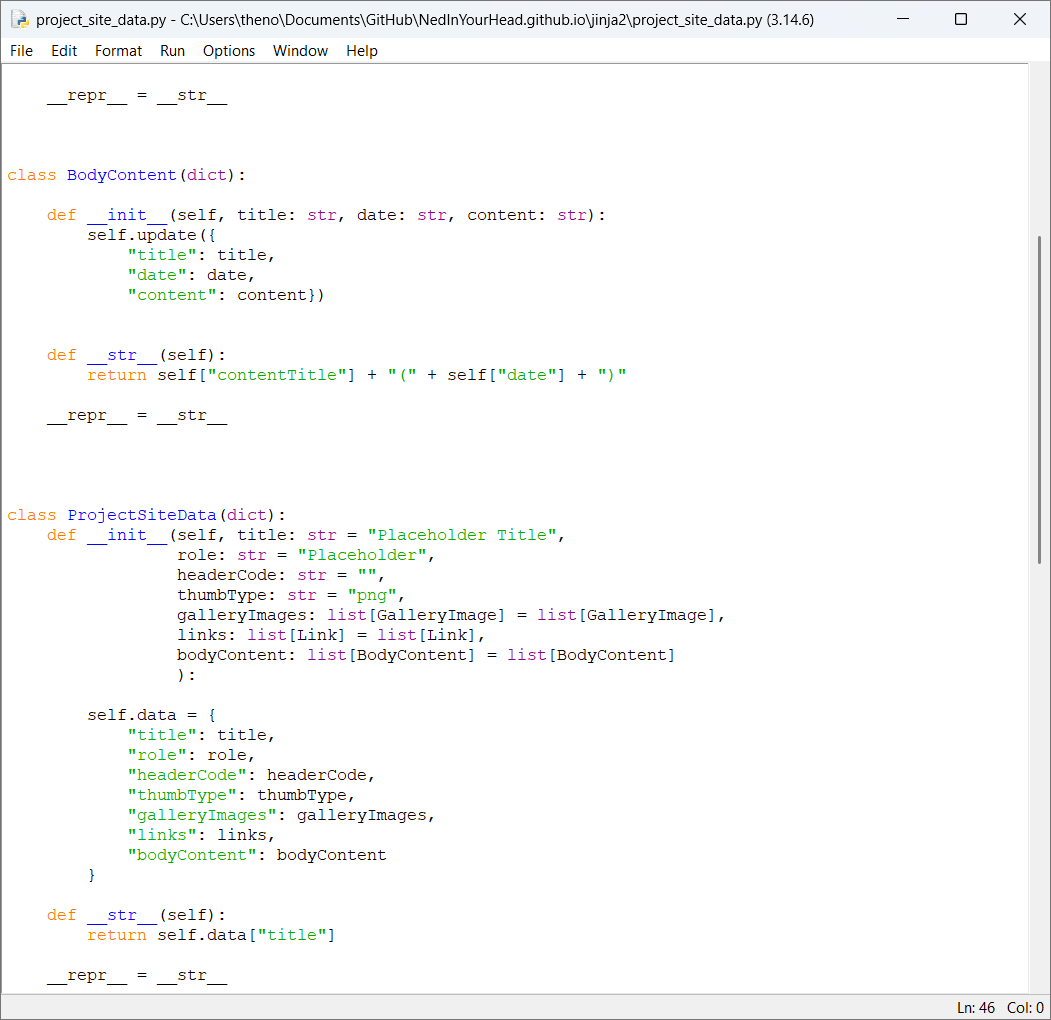1051x1020 pixels.
Task: Open the File menu
Action: pyautogui.click(x=21, y=51)
